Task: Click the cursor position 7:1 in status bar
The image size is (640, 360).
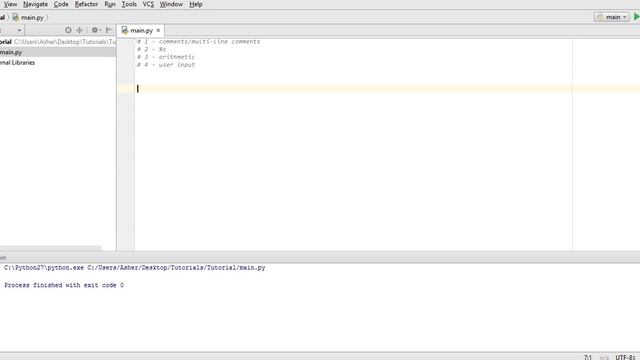Action: pyautogui.click(x=588, y=357)
